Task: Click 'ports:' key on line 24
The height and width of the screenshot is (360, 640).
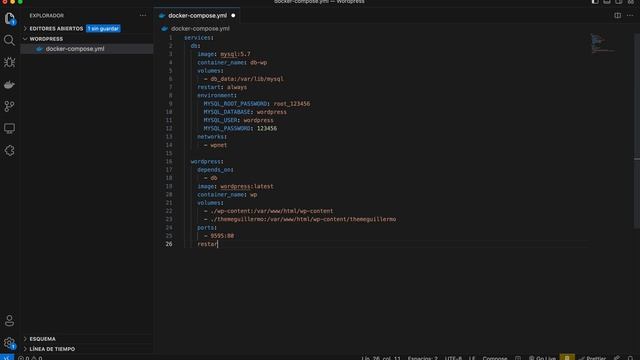Action: 207,227
